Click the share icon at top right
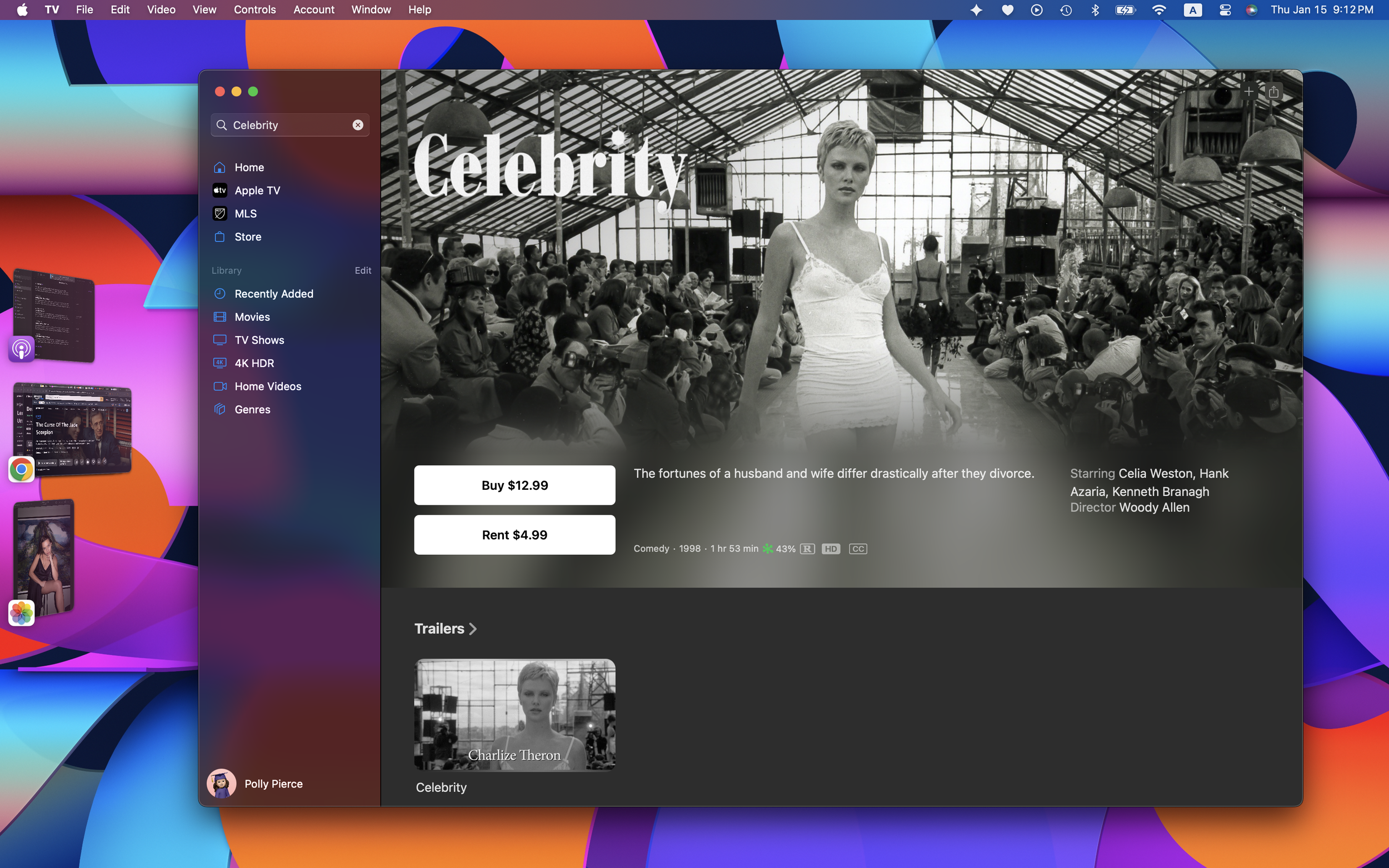 tap(1273, 91)
